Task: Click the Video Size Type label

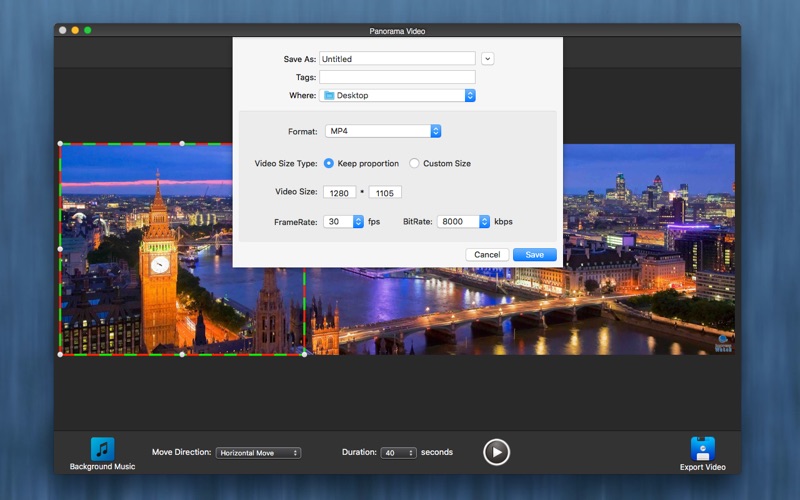Action: pos(286,163)
